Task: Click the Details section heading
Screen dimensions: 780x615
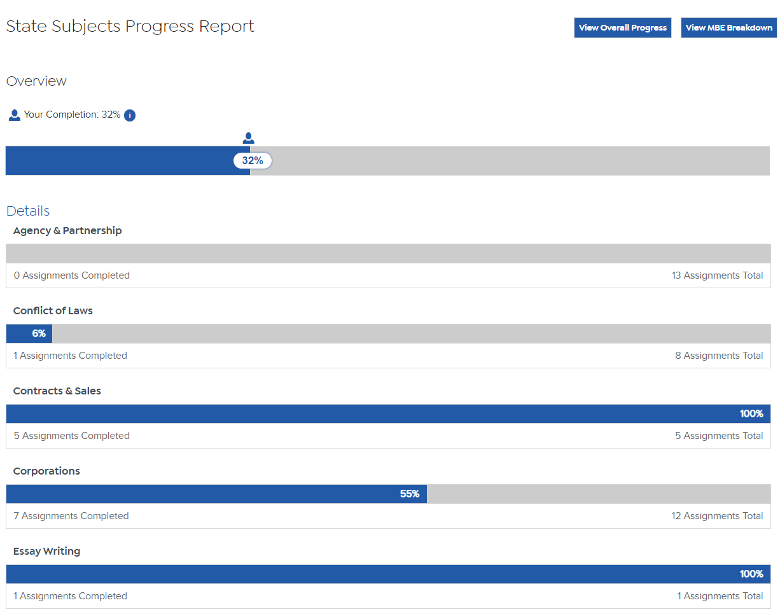Action: (28, 211)
